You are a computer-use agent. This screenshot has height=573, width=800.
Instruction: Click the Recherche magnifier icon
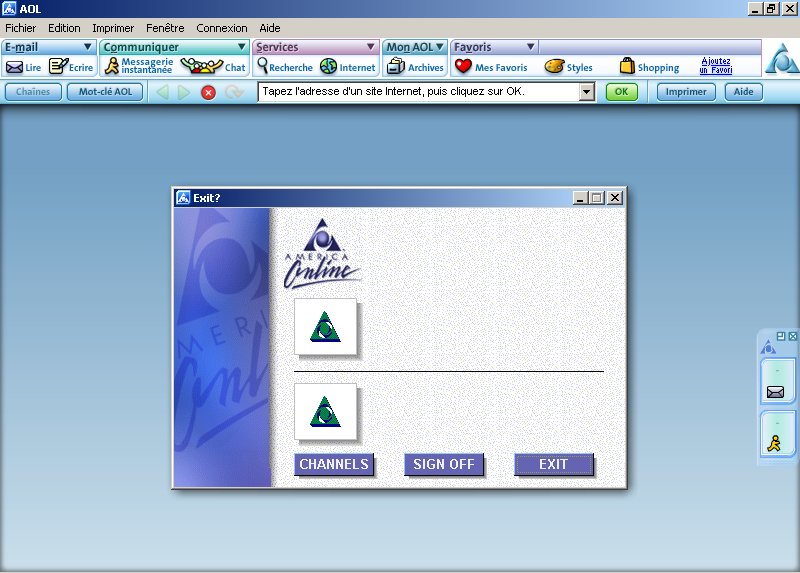262,66
